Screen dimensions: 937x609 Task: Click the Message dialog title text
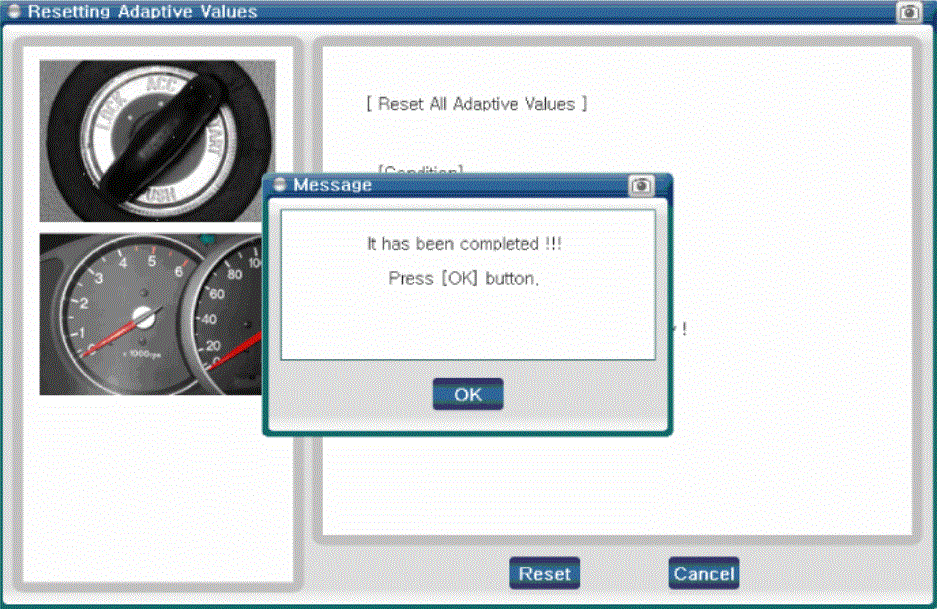[332, 185]
